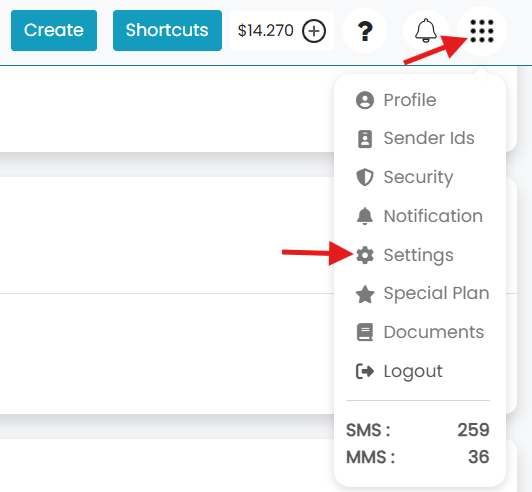This screenshot has height=492, width=532.
Task: Click the notification bell icon in header
Action: click(x=426, y=31)
